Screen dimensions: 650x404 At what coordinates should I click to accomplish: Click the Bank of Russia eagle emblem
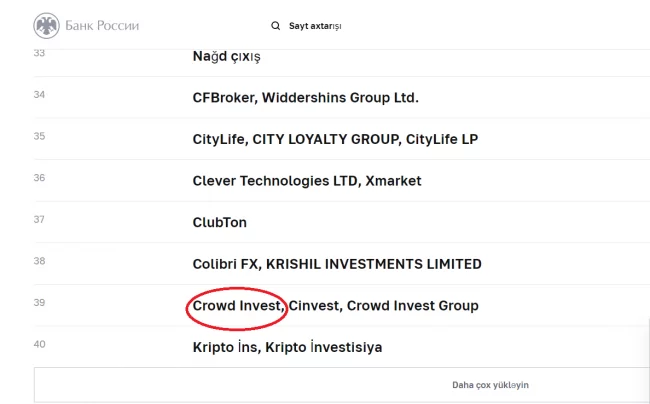[46, 26]
